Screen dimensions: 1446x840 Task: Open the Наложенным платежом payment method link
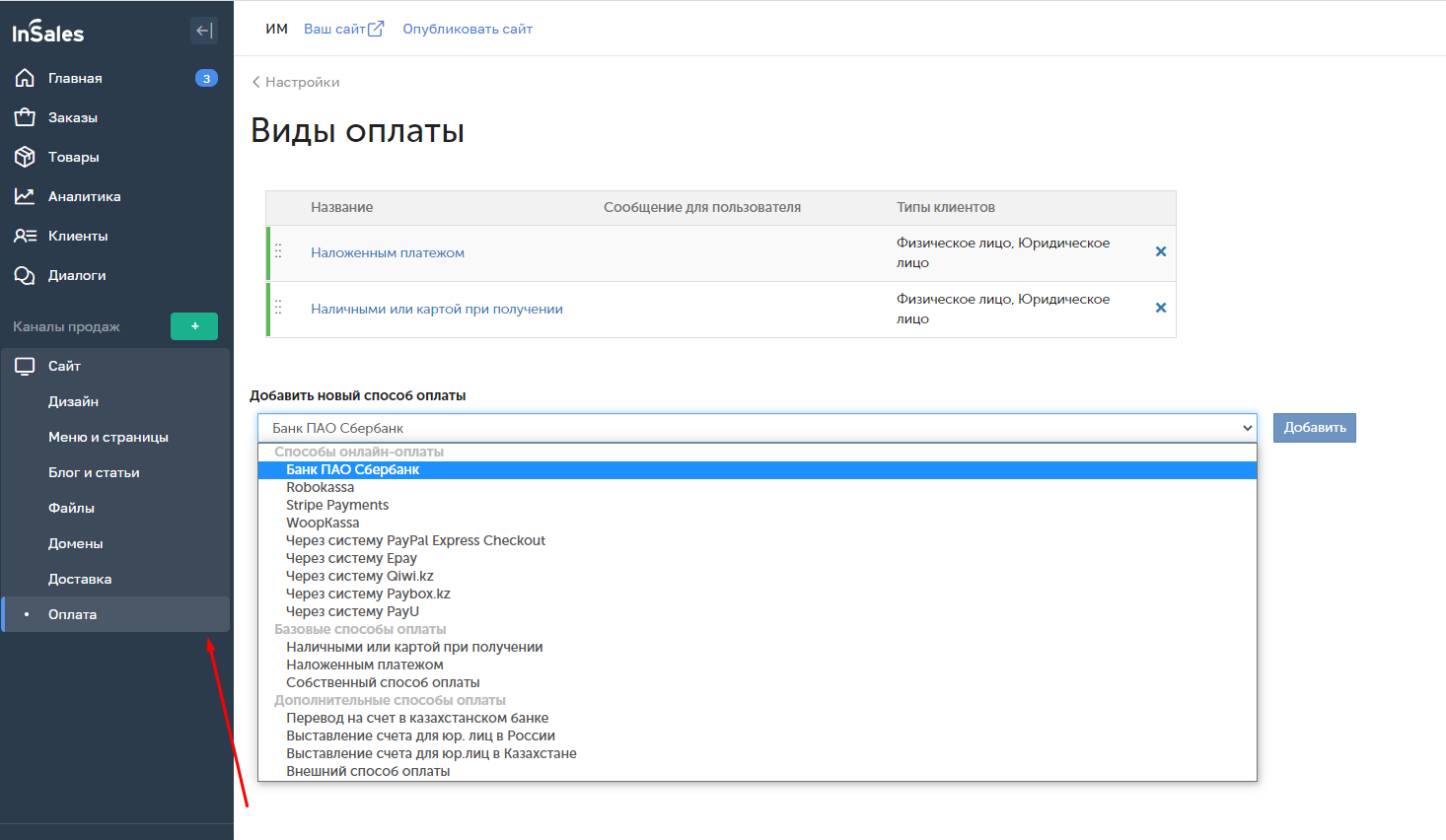(388, 252)
